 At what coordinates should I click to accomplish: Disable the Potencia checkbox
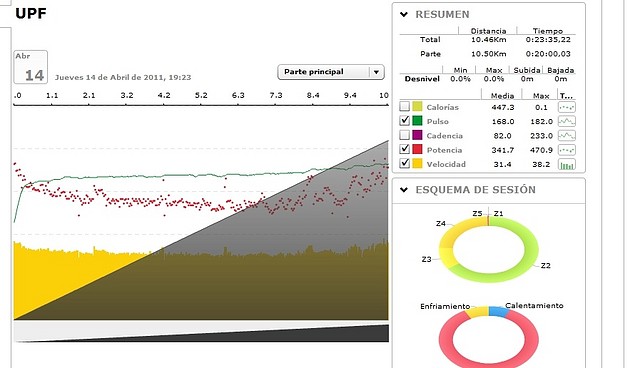404,149
